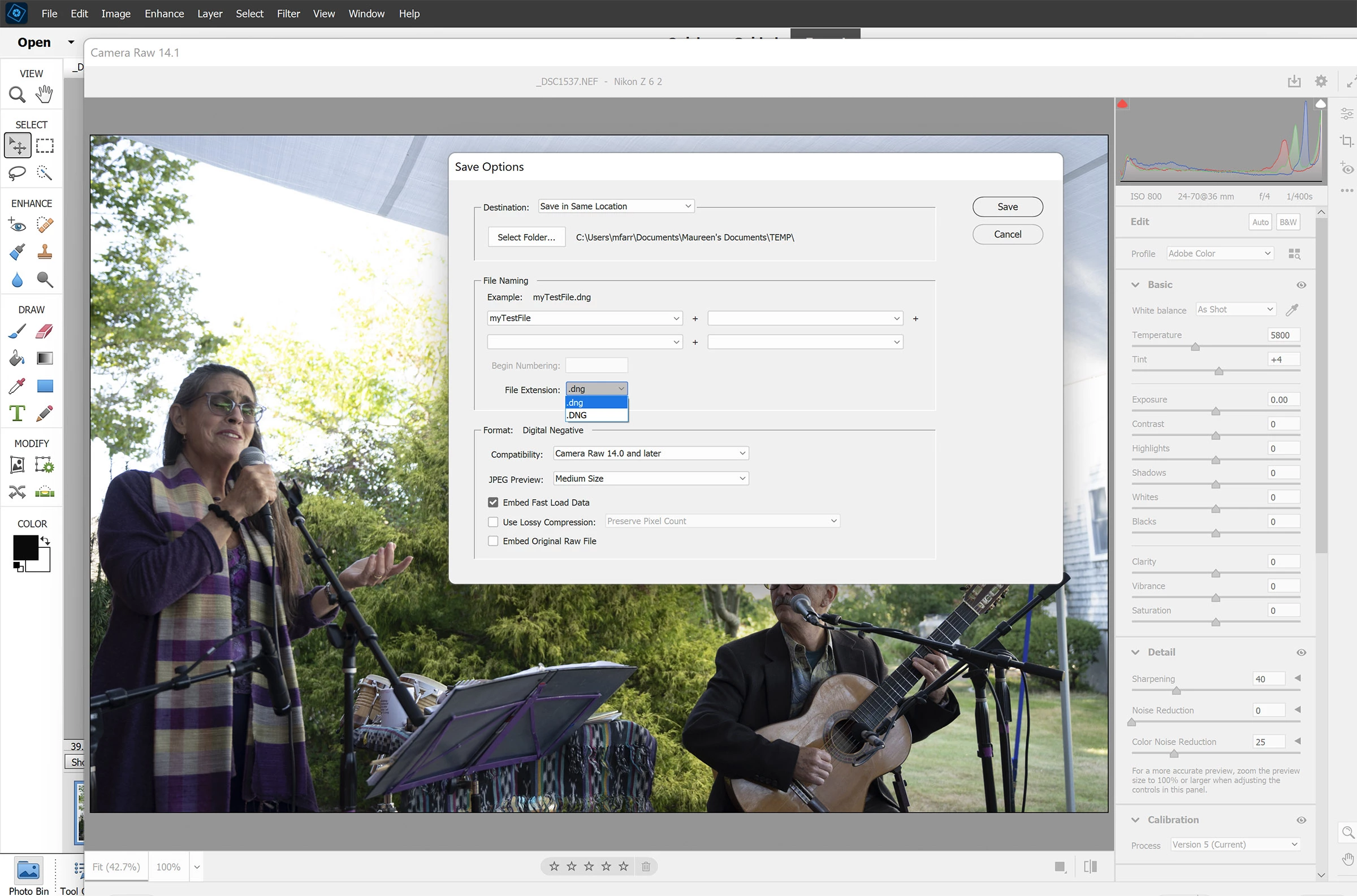
Task: Click the Camera Raw preferences gear icon
Action: tap(1320, 81)
